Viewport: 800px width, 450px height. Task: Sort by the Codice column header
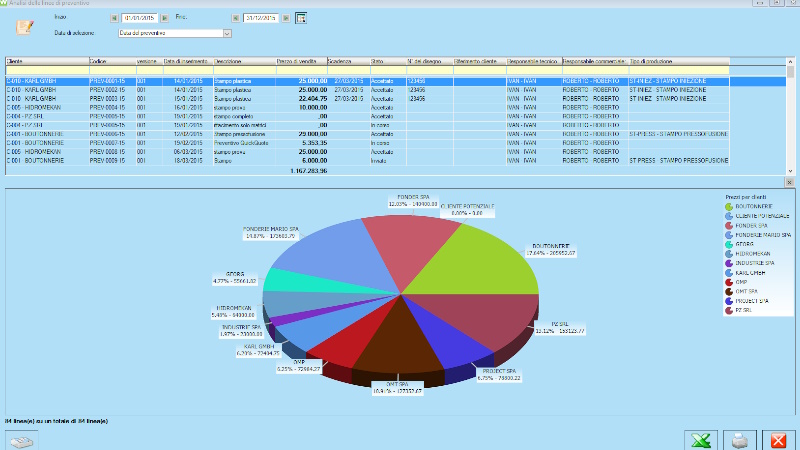(x=113, y=61)
